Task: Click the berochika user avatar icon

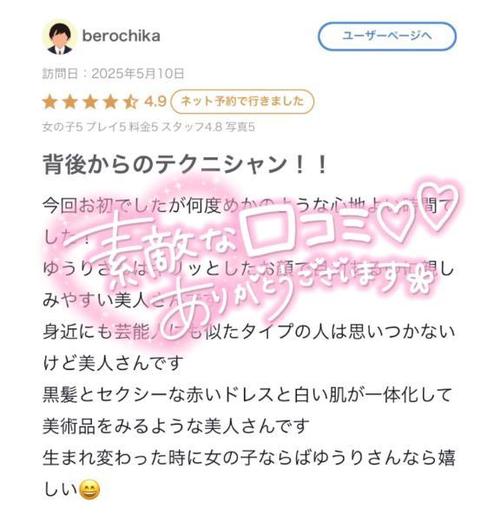Action: [x=60, y=37]
